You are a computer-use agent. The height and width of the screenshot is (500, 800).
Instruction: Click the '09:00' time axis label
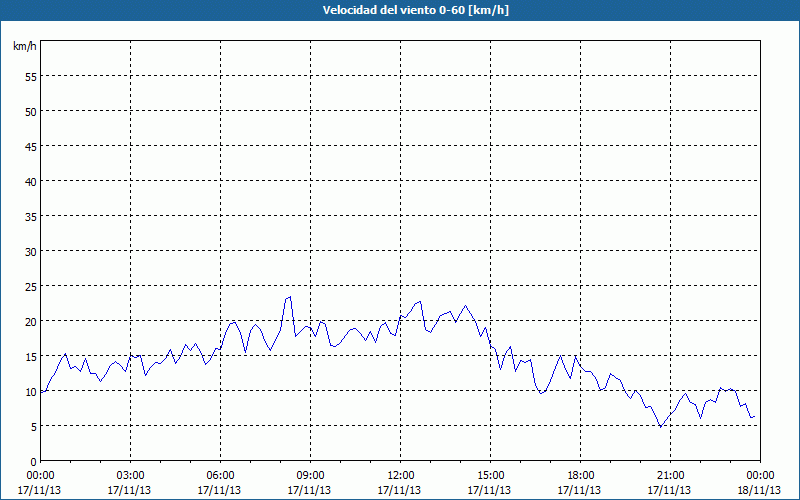click(310, 476)
